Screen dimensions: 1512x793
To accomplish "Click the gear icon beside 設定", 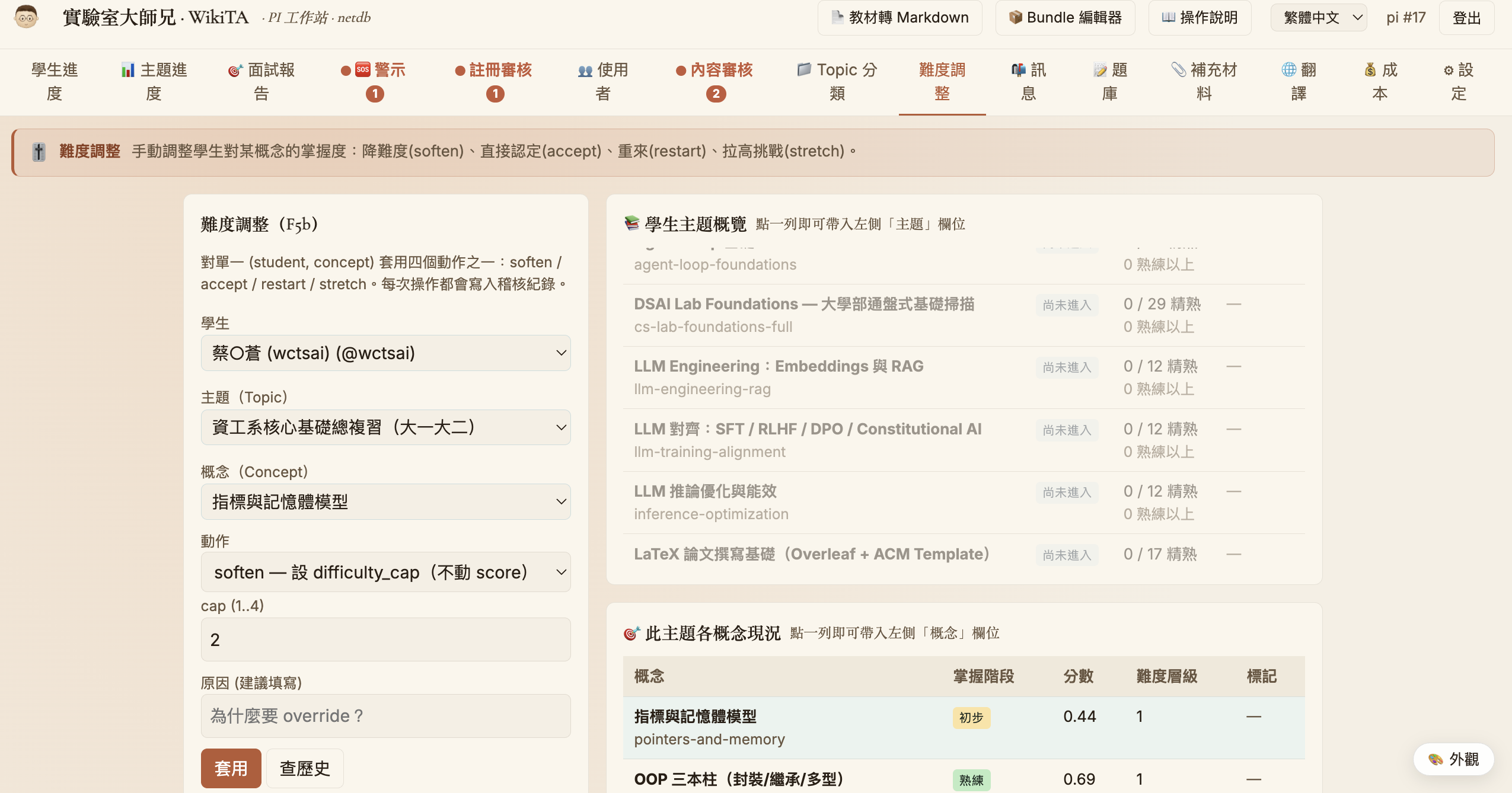I will pos(1449,71).
